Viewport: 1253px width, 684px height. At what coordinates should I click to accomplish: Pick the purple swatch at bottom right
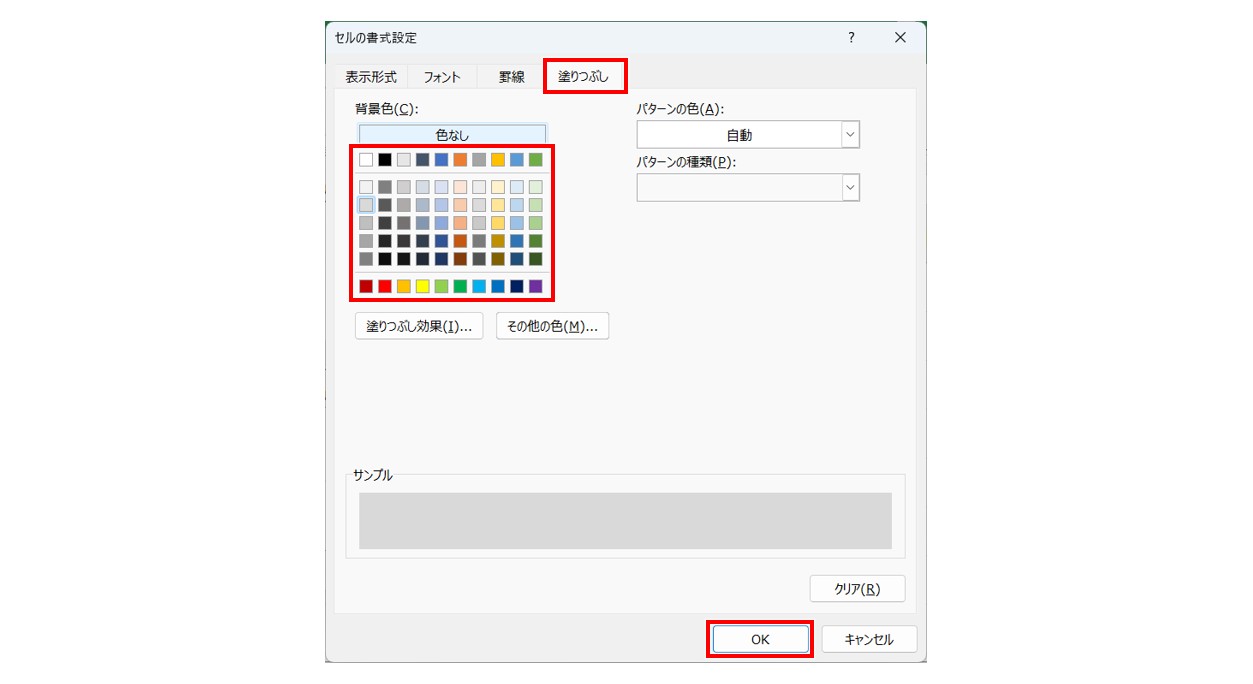536,286
